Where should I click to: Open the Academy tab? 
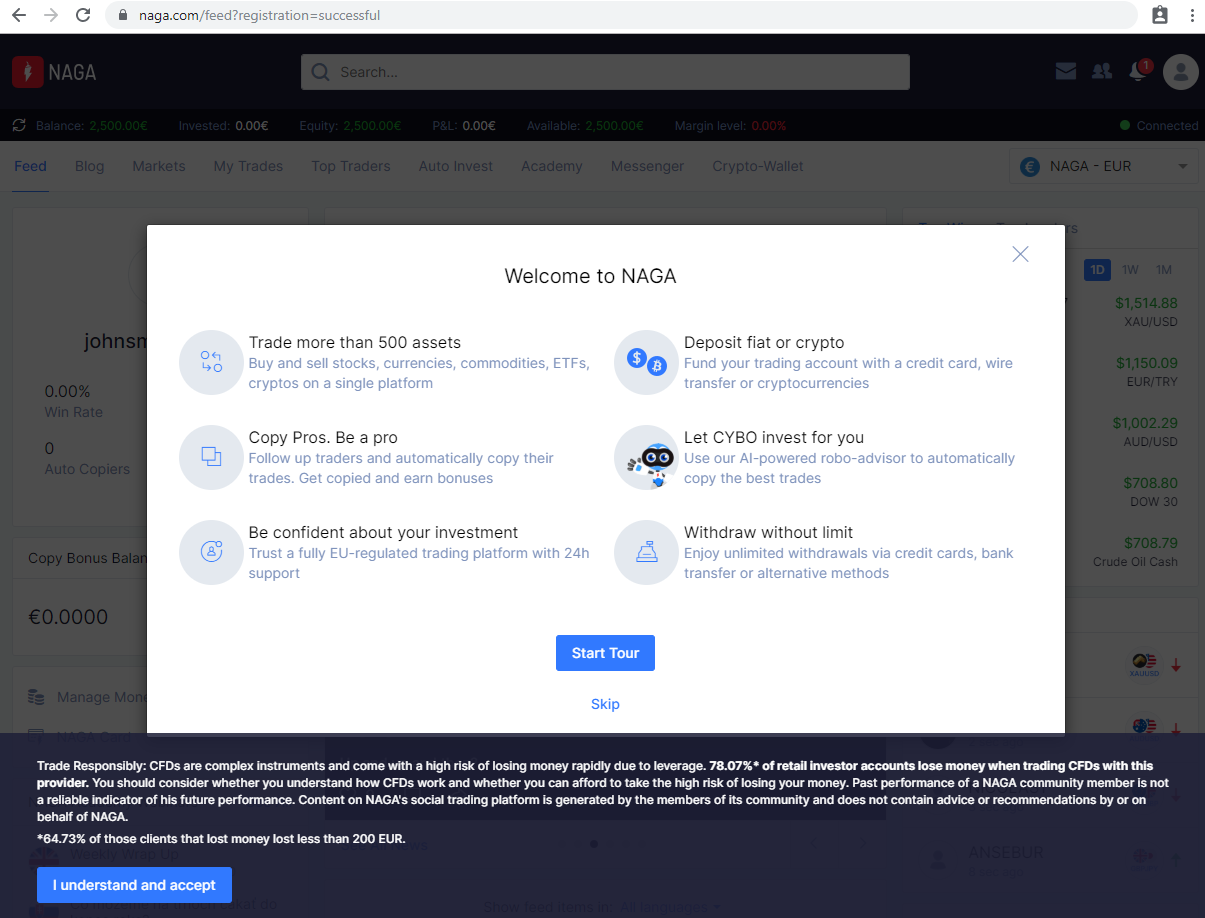click(552, 166)
